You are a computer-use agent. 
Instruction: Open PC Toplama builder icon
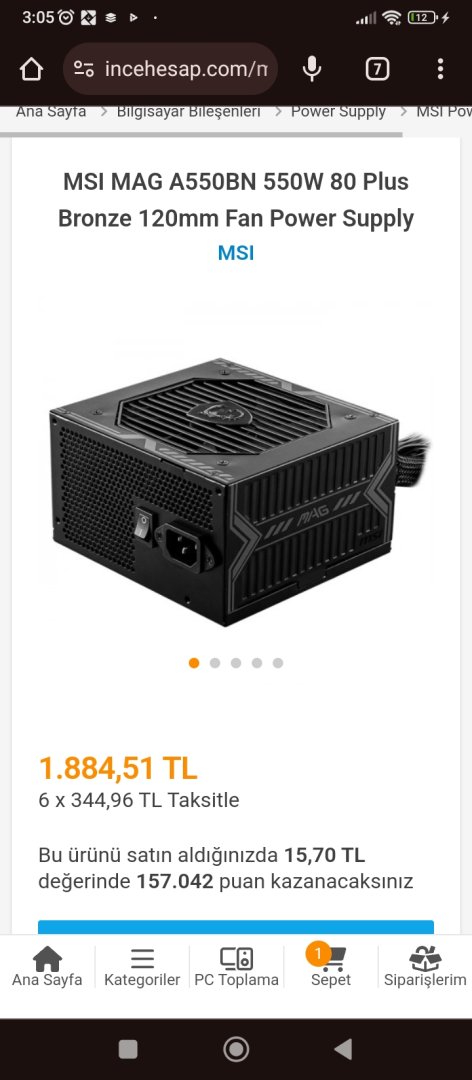(236, 966)
